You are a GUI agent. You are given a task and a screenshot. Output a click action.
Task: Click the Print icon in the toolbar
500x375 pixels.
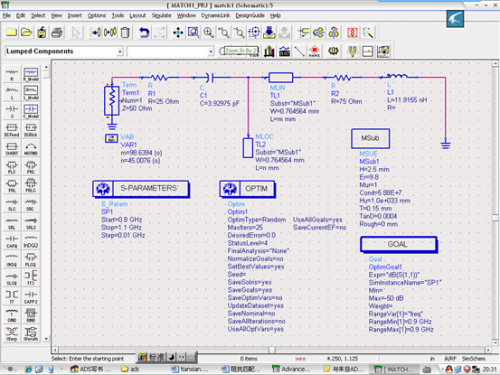point(57,32)
